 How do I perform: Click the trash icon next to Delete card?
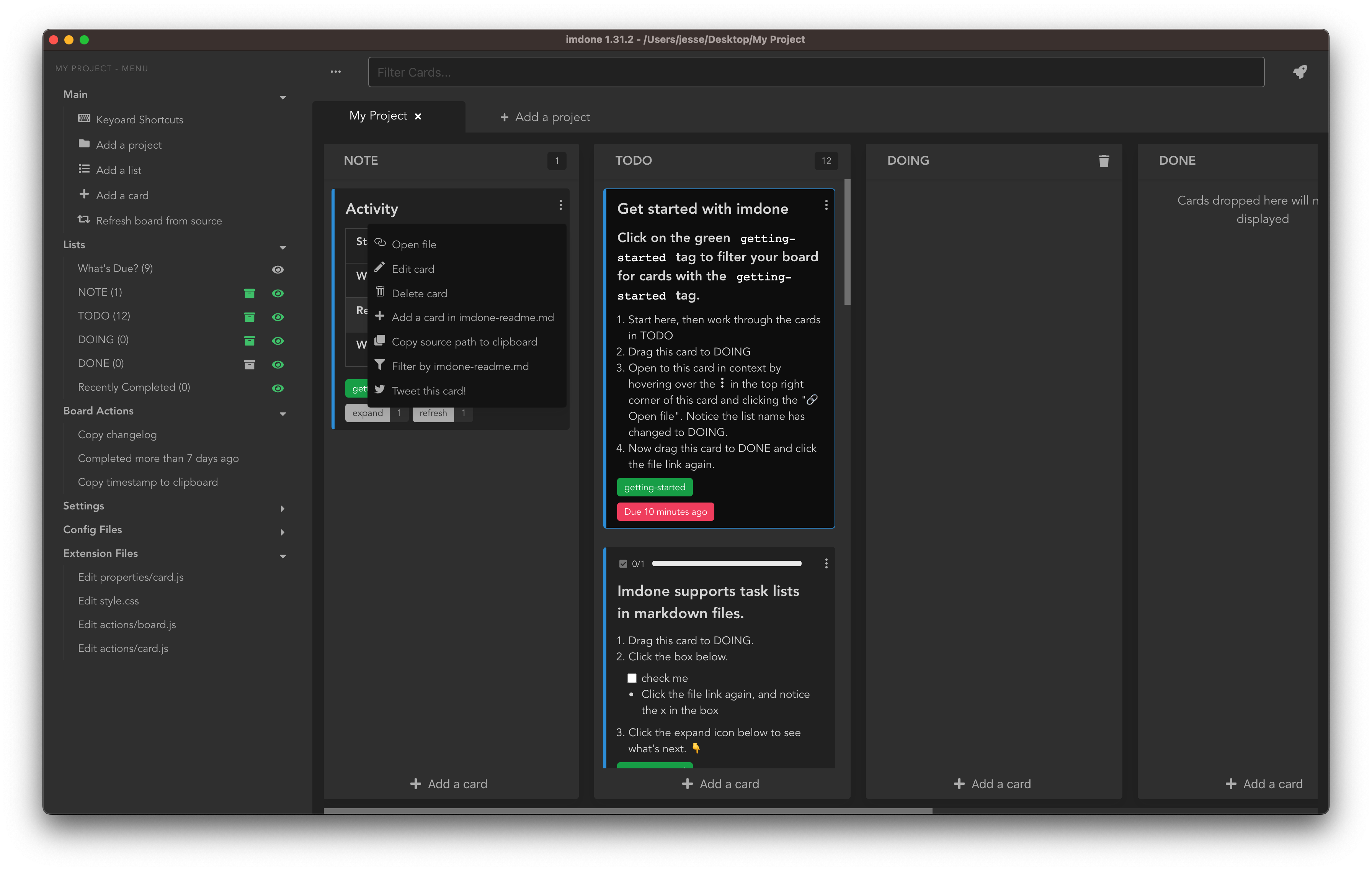(x=380, y=292)
